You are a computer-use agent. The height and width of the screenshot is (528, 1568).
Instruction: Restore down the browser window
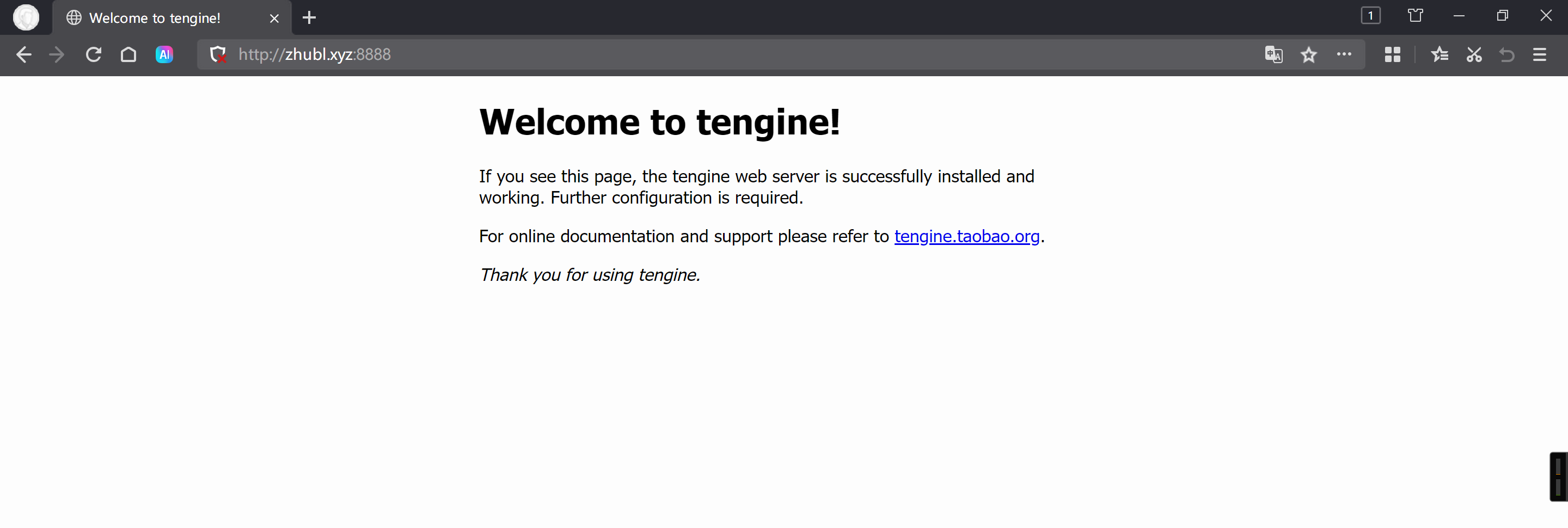click(1502, 16)
